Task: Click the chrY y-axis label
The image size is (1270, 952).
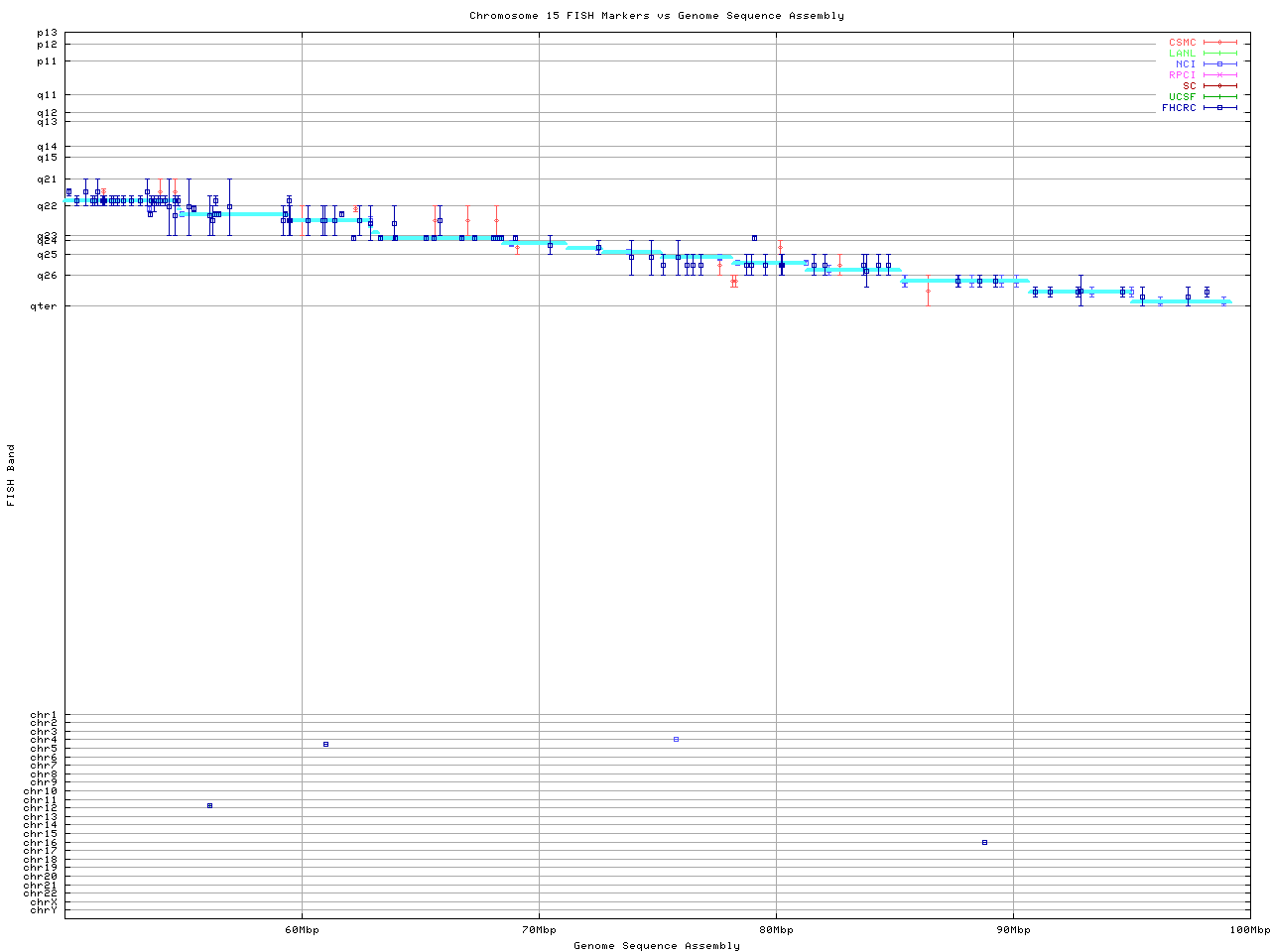Action: (44, 910)
